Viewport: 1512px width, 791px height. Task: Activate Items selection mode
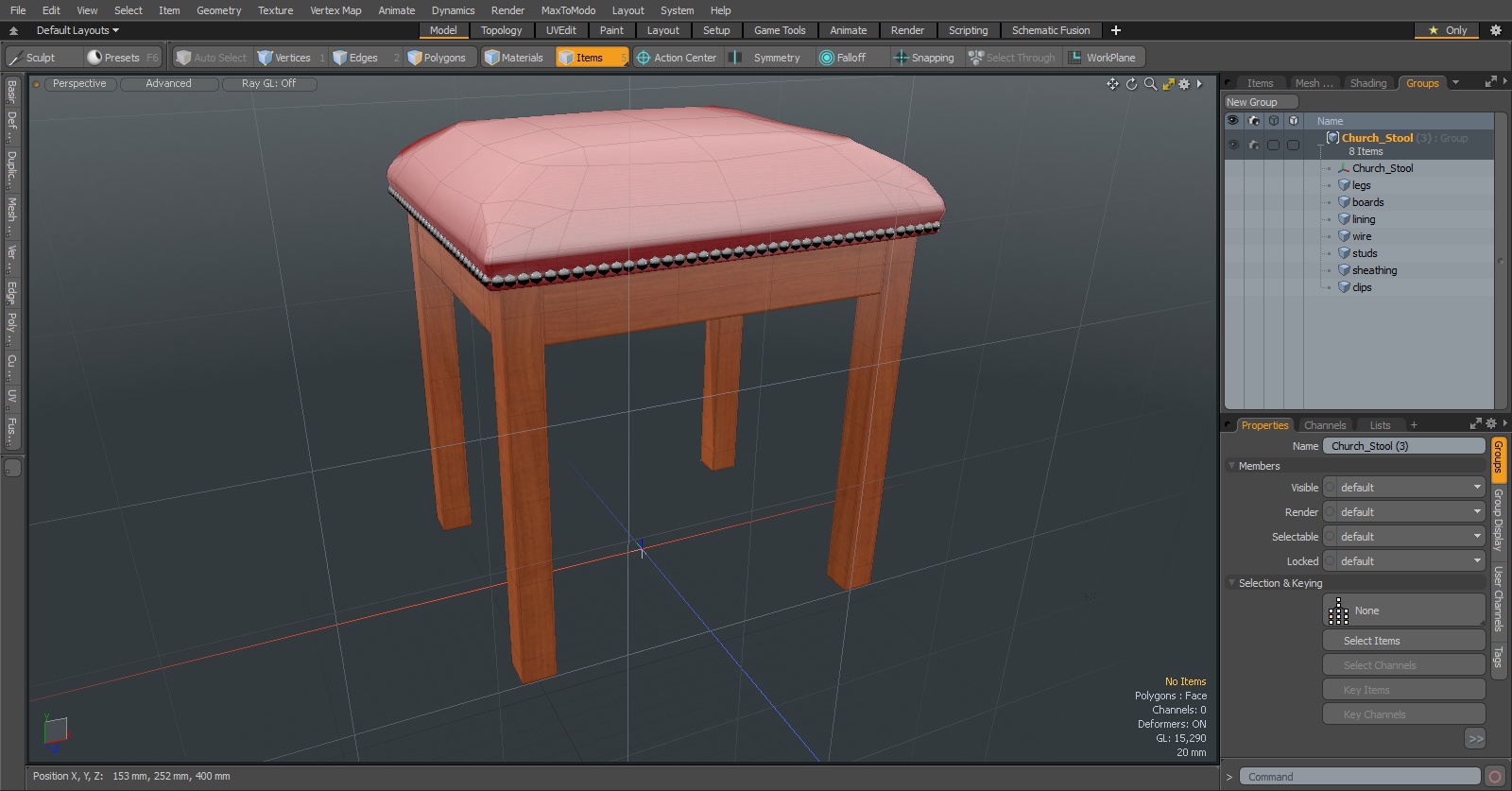(592, 58)
